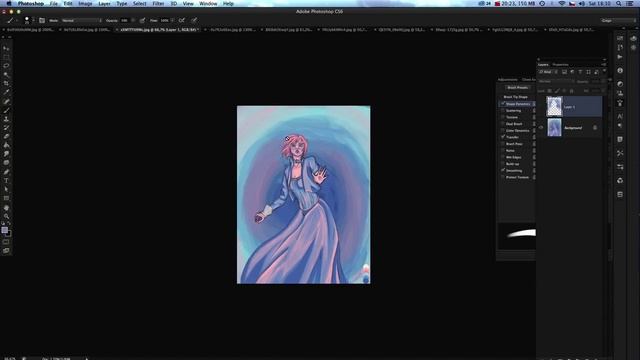Select the Type tool

[6, 181]
